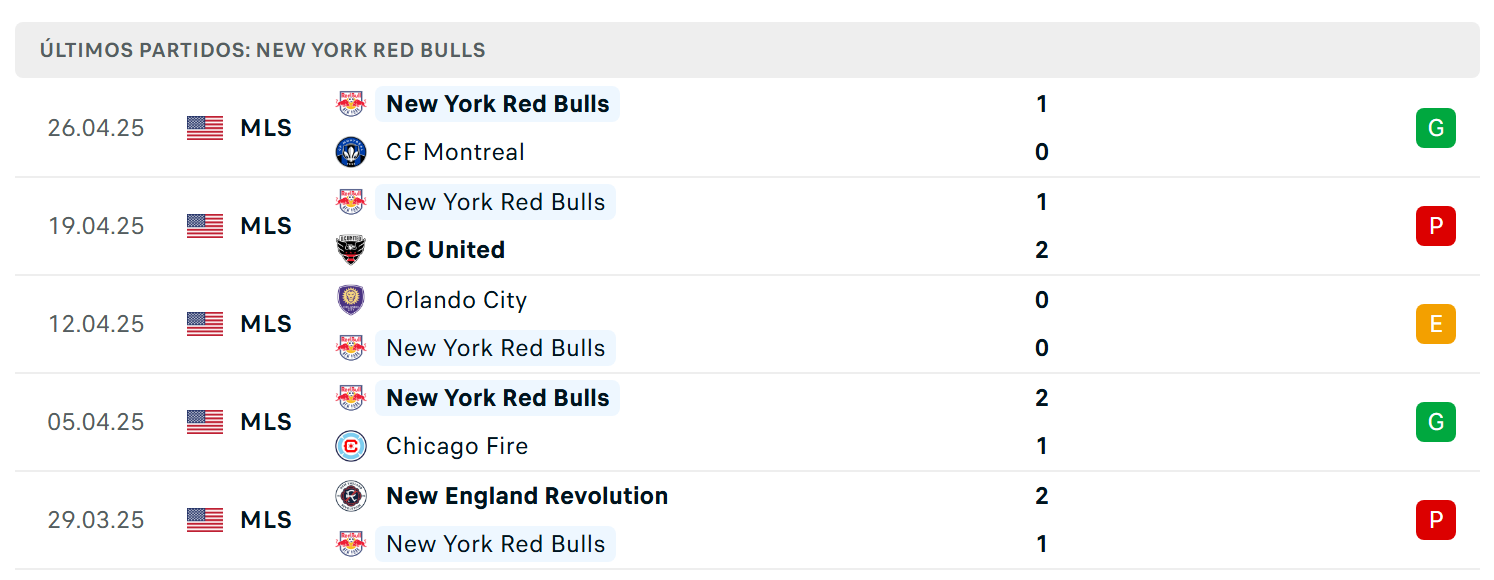Click the MLS label in the 12.04.25 row
This screenshot has width=1494, height=580.
[266, 324]
